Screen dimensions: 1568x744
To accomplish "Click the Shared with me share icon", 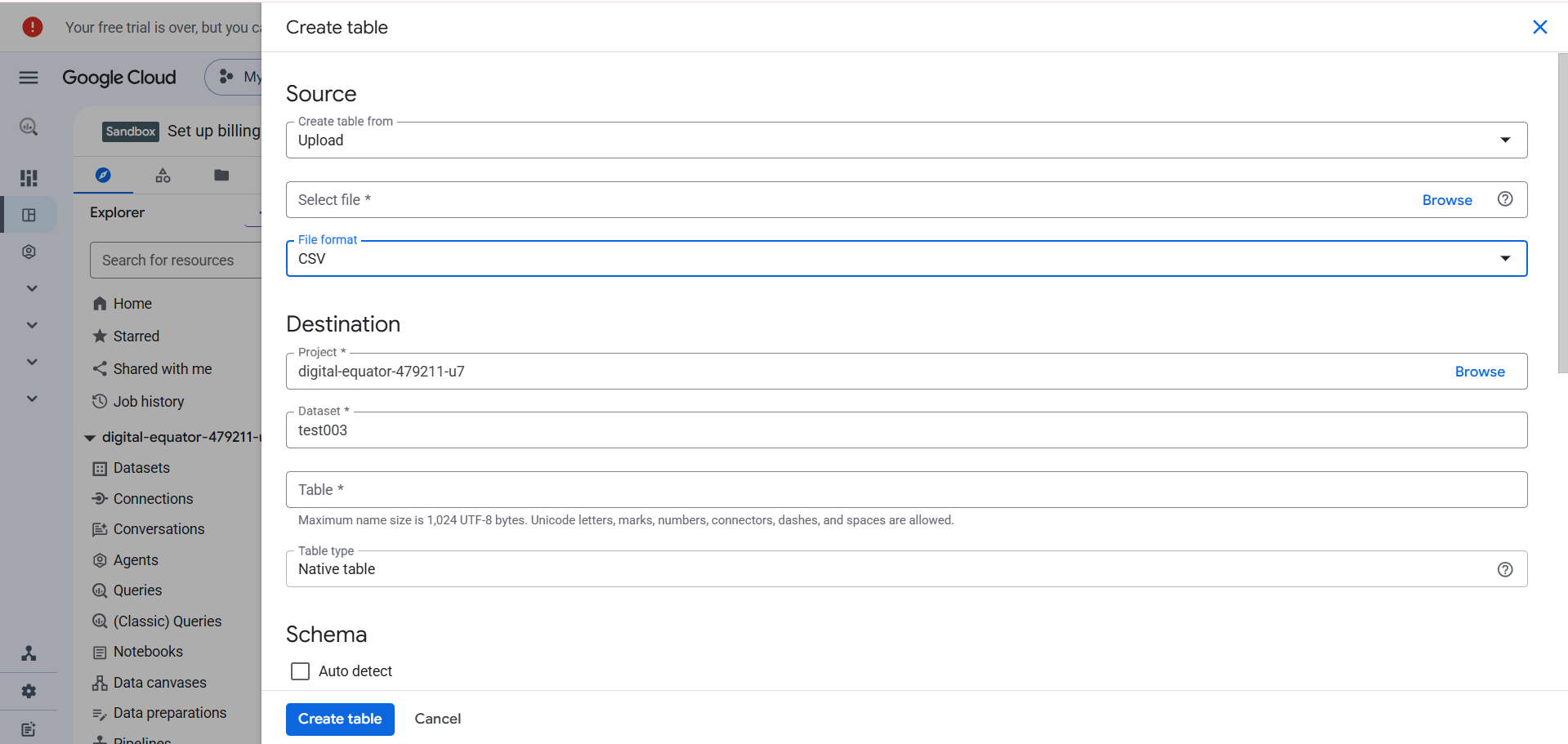I will 100,368.
